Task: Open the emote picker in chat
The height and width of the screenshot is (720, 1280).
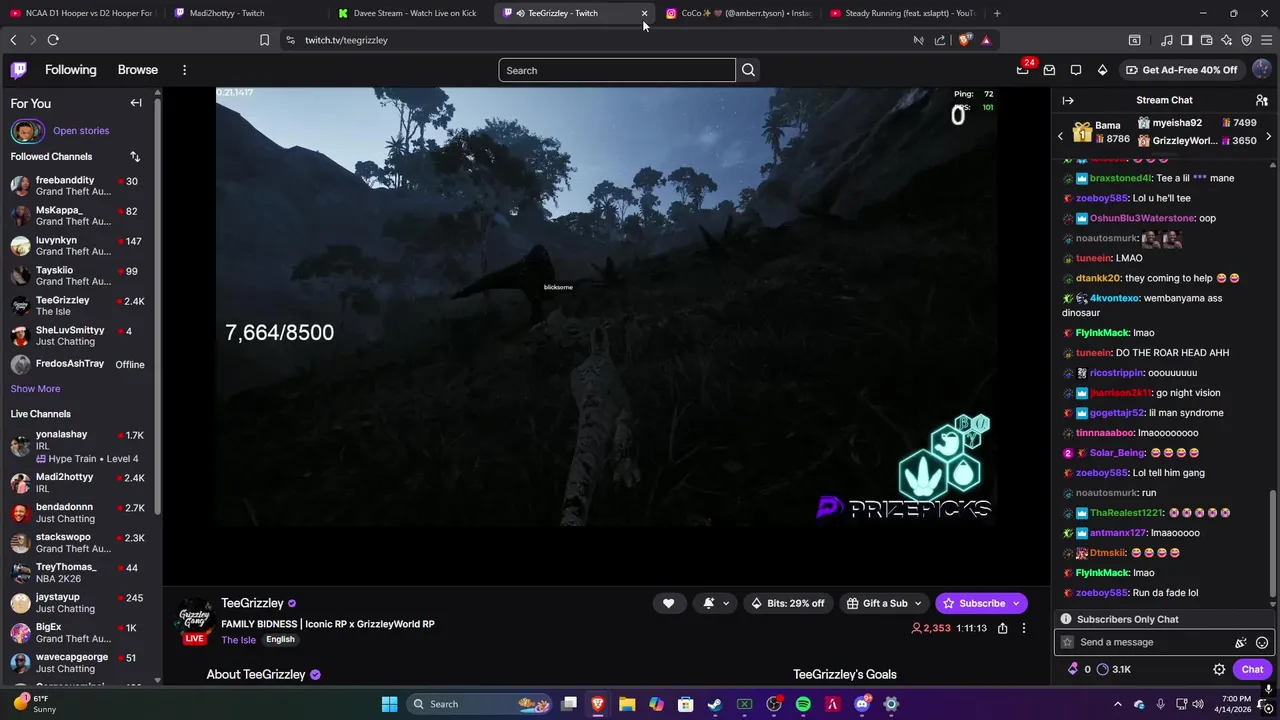Action: [1262, 642]
